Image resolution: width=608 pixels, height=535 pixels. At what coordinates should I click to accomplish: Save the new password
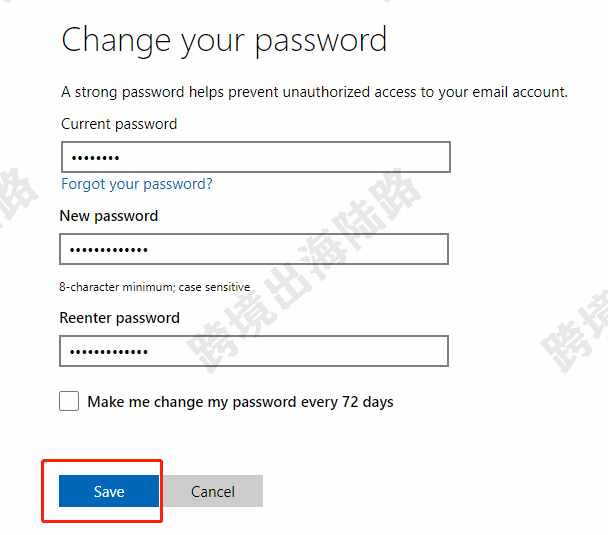tap(109, 491)
